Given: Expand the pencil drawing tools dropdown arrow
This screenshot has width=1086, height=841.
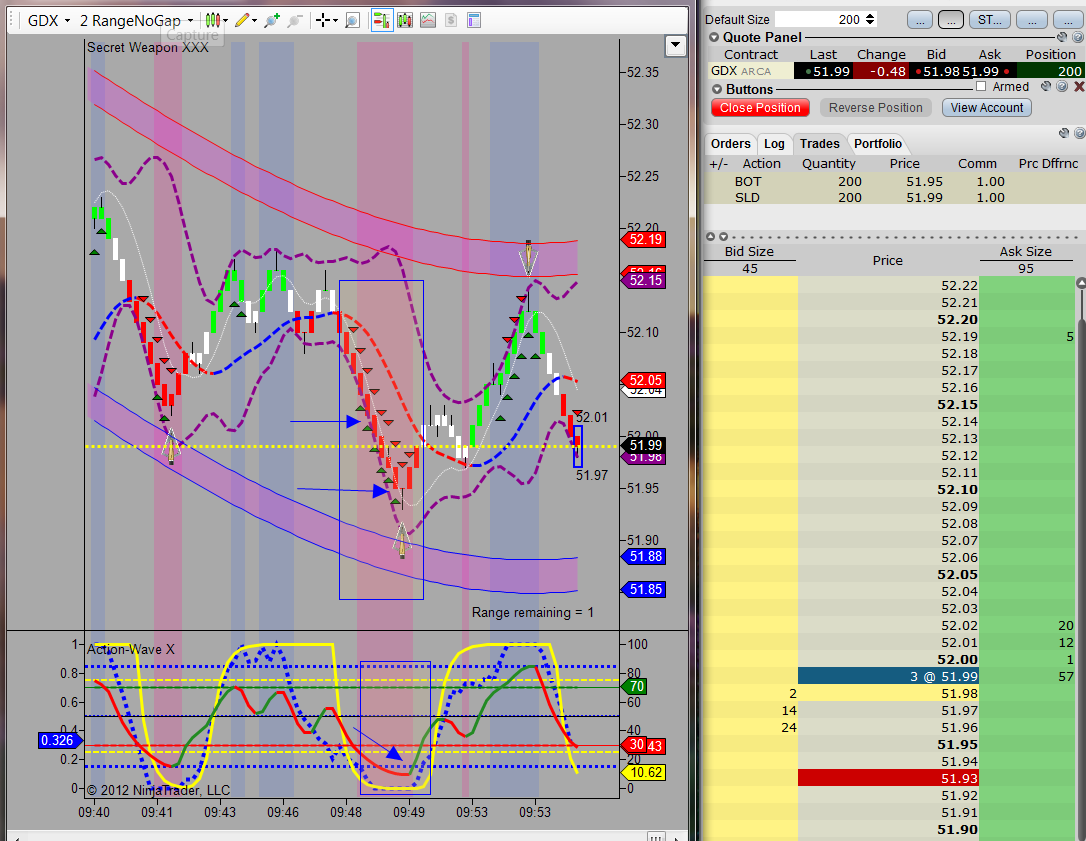Looking at the screenshot, I should pyautogui.click(x=254, y=21).
